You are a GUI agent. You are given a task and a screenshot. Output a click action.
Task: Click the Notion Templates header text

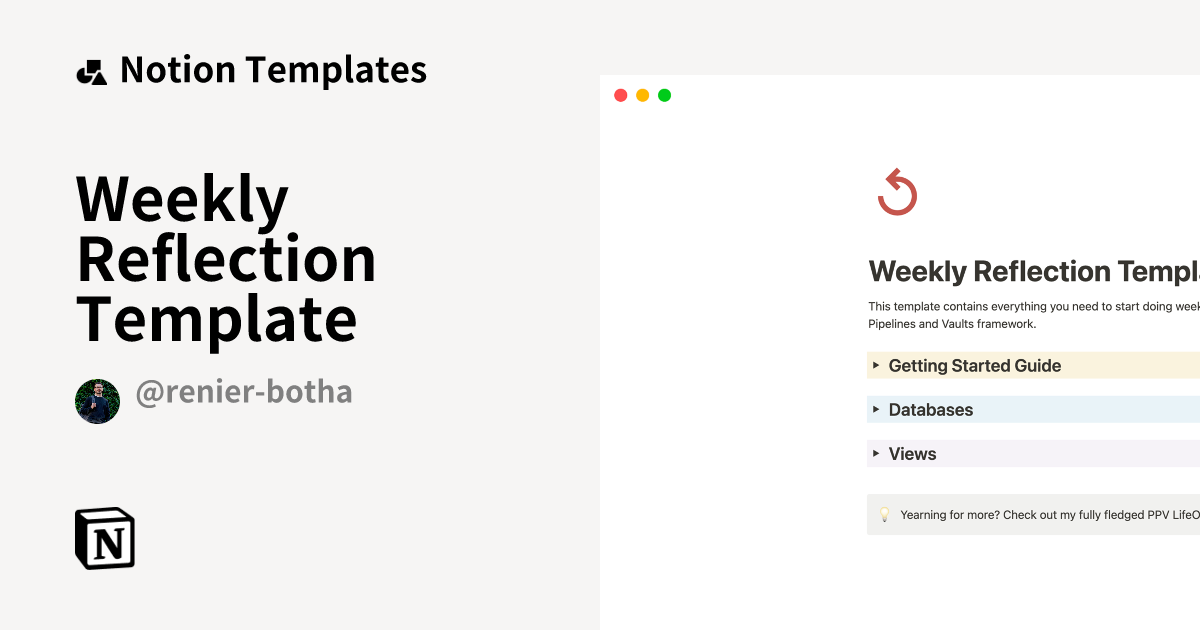(x=273, y=69)
